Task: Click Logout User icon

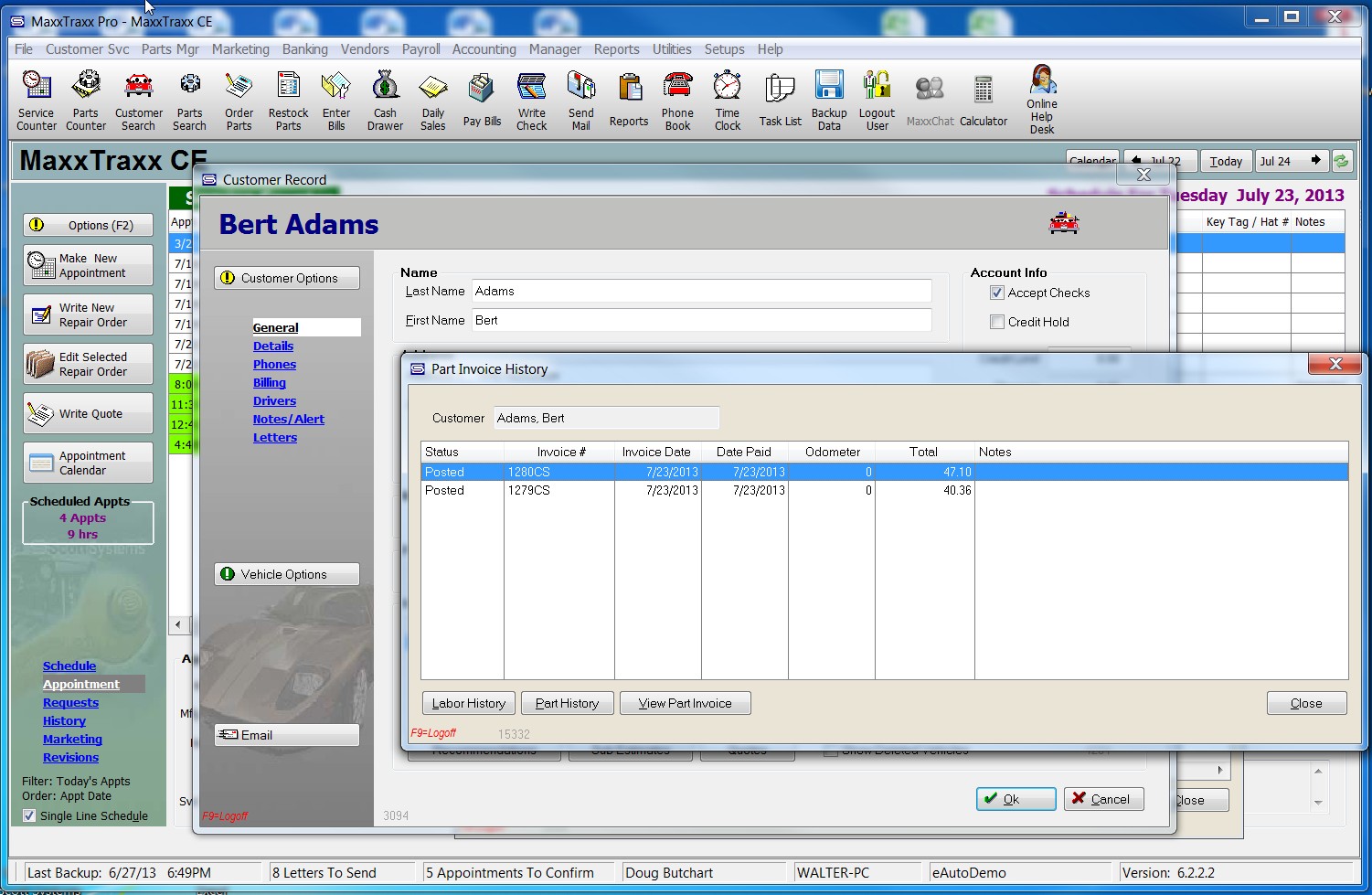Action: 877,101
